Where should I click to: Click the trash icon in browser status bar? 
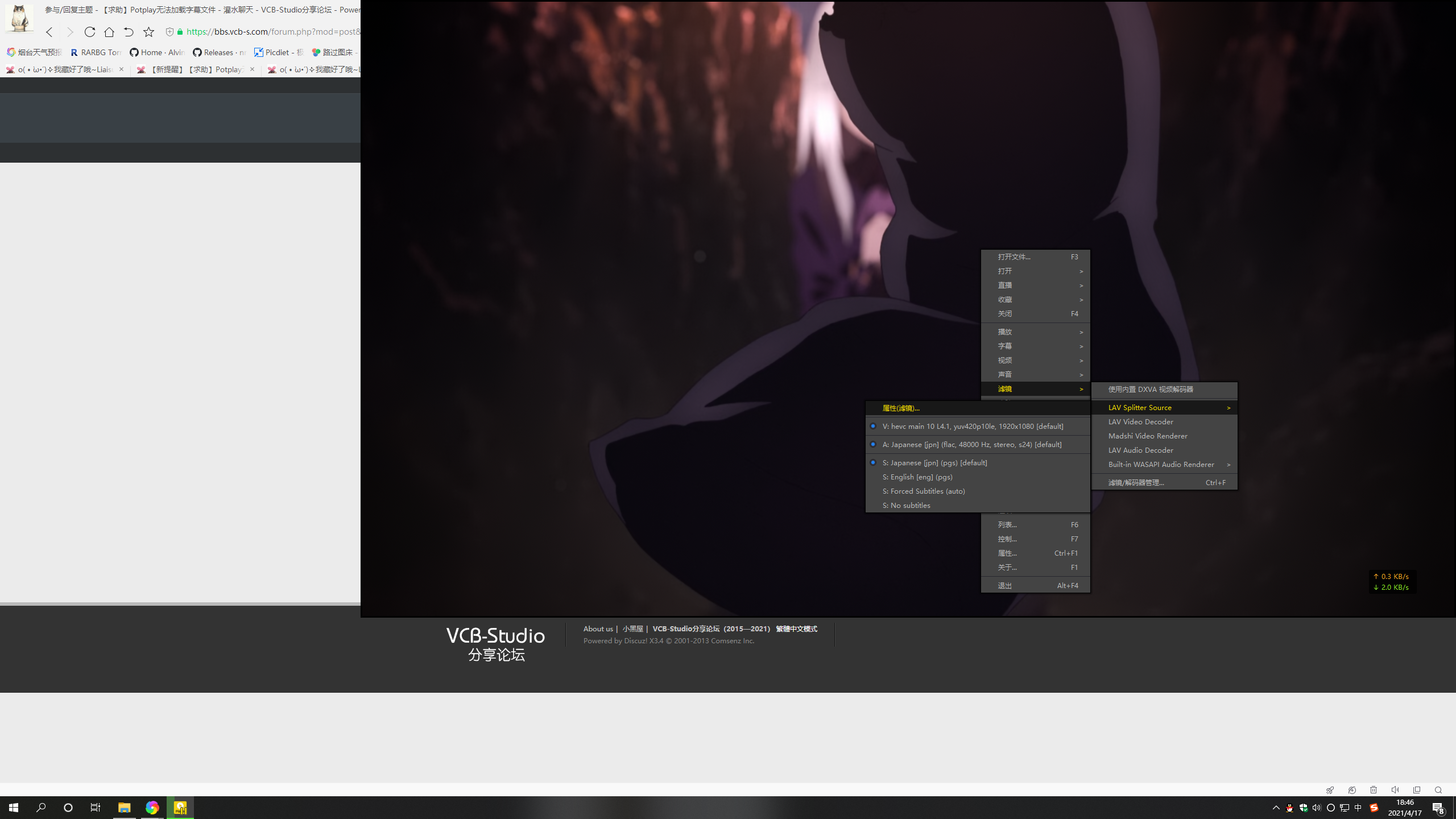click(1374, 791)
